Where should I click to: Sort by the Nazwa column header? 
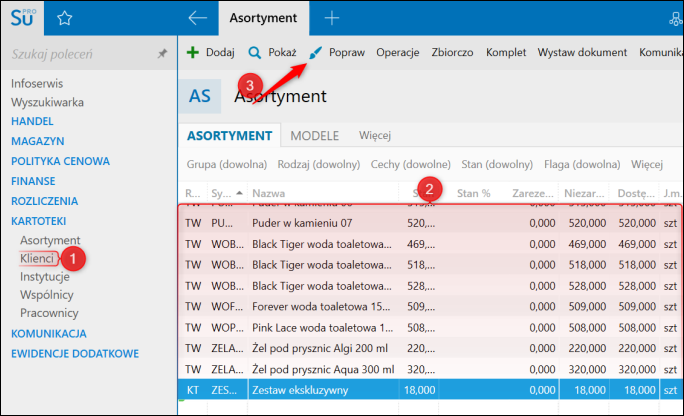coord(320,193)
